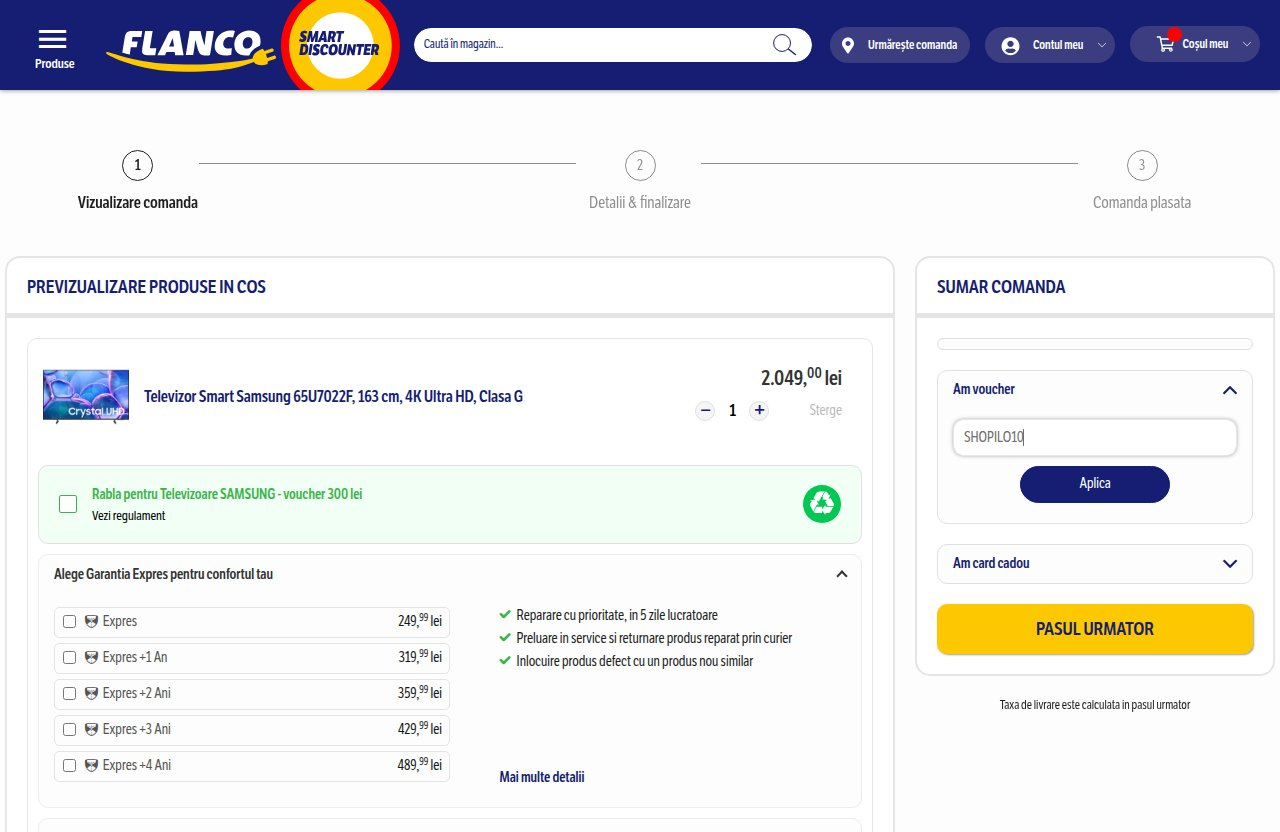Open the Televizor Smart Samsung 65U7022F link

pos(333,397)
